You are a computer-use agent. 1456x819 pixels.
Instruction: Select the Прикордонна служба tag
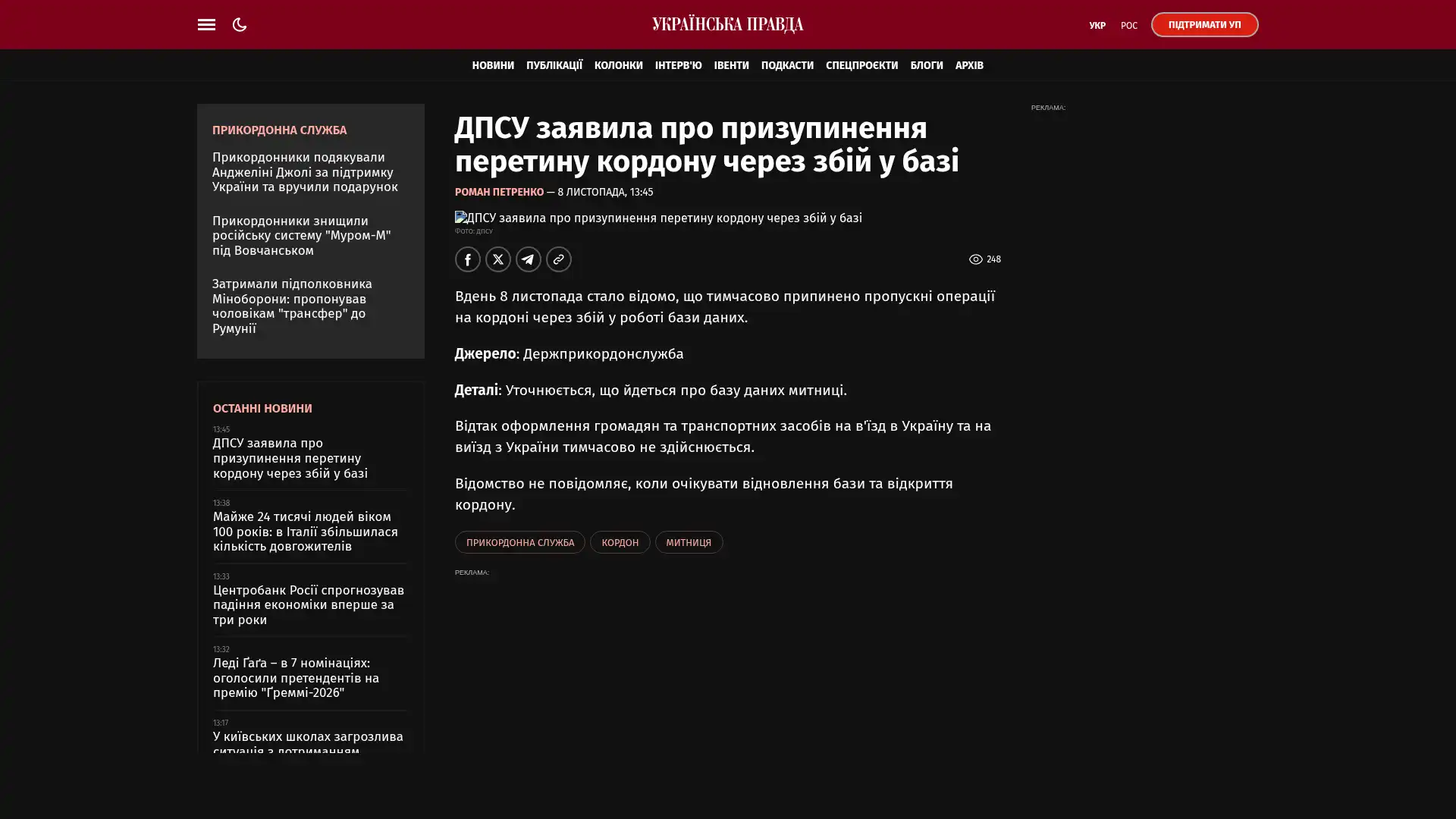pyautogui.click(x=519, y=542)
